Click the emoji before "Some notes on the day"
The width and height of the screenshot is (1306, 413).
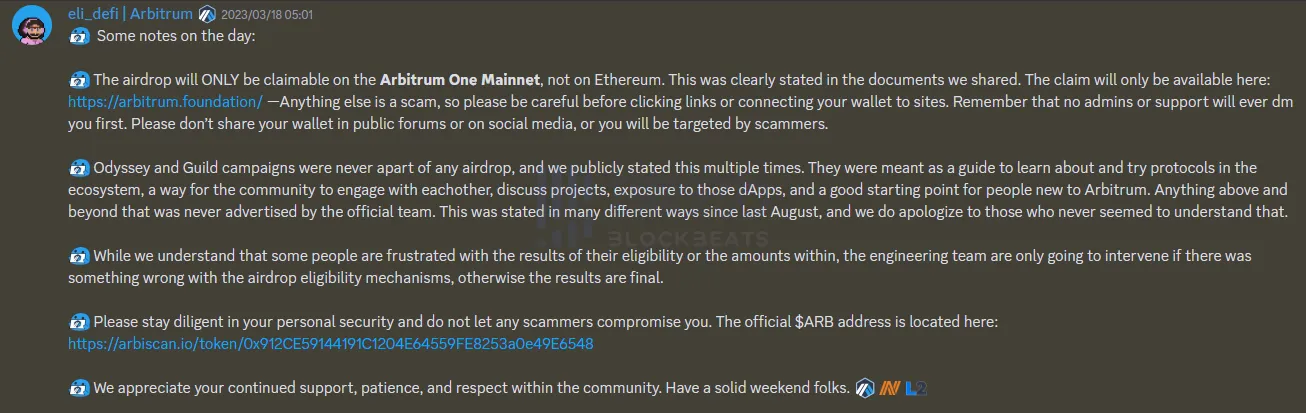point(79,37)
